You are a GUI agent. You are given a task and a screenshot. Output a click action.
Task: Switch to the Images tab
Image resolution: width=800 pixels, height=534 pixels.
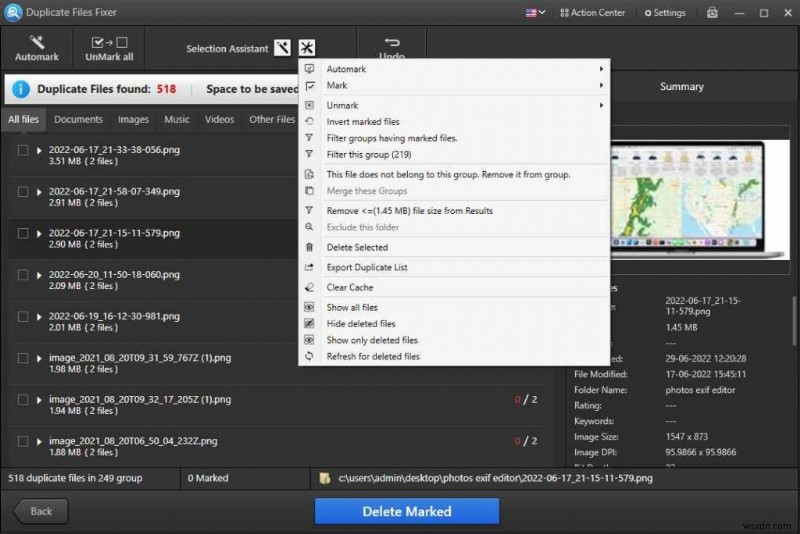[133, 119]
